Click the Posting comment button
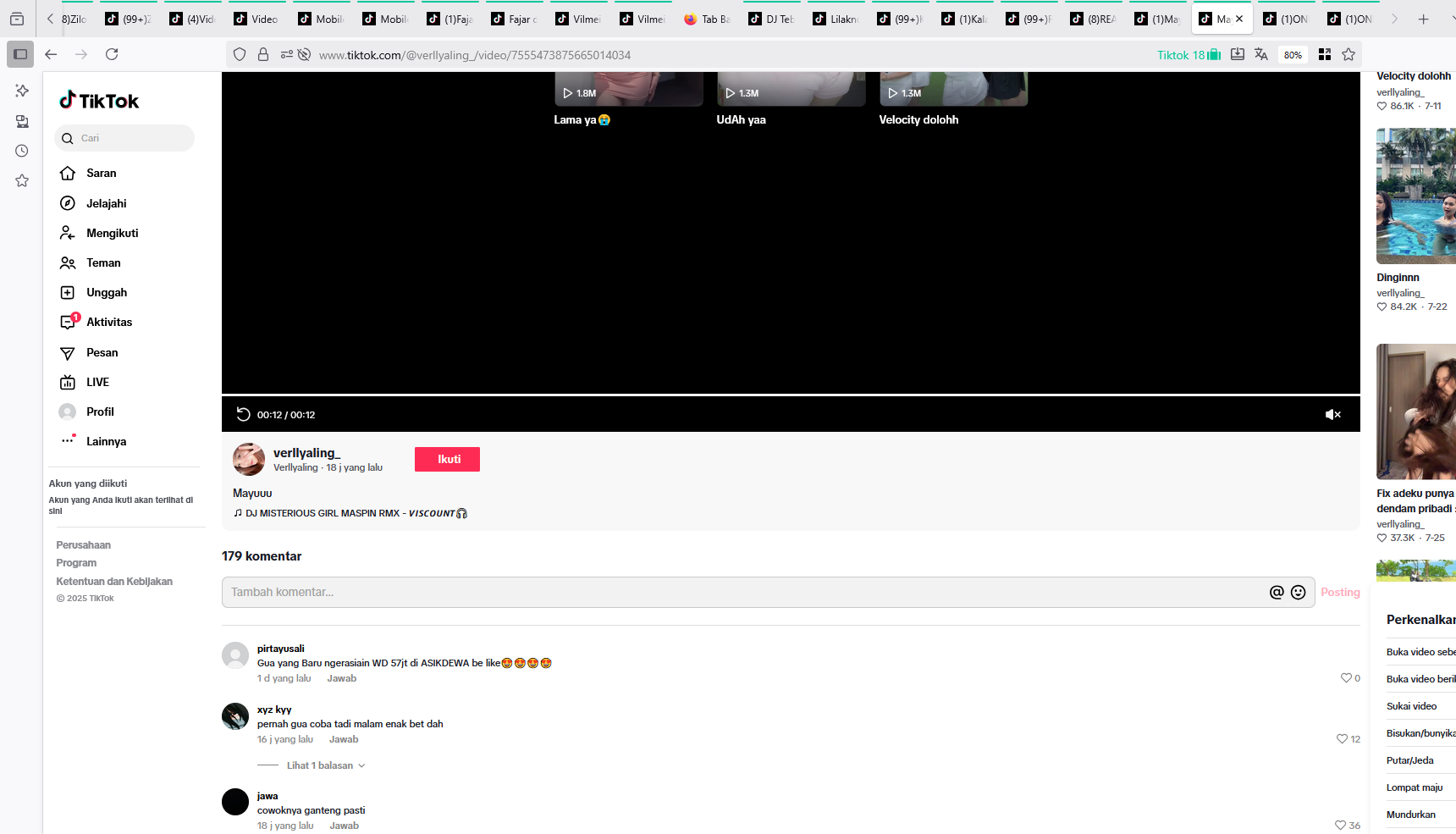Image resolution: width=1456 pixels, height=834 pixels. (1340, 593)
